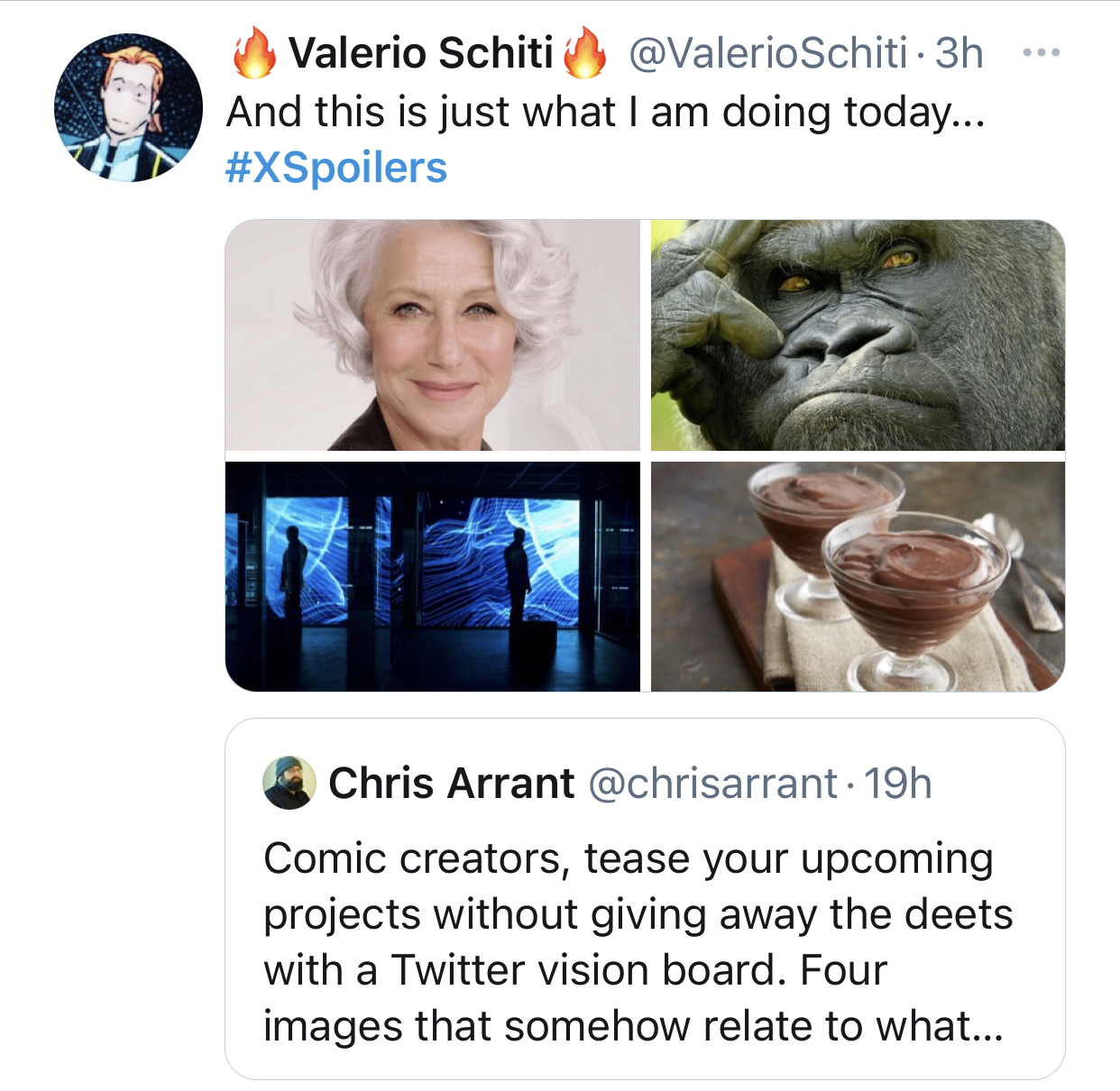Click Chris Arrant's small profile avatar
This screenshot has width=1120, height=1091.
[x=289, y=783]
